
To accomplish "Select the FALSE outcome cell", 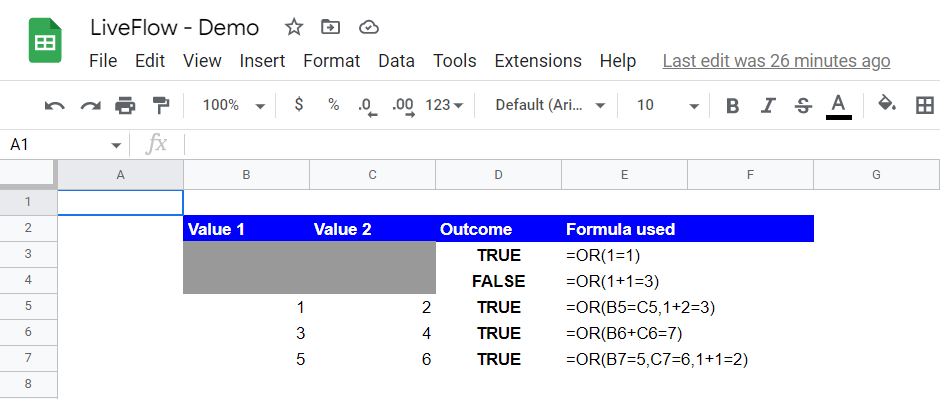I will click(x=498, y=281).
